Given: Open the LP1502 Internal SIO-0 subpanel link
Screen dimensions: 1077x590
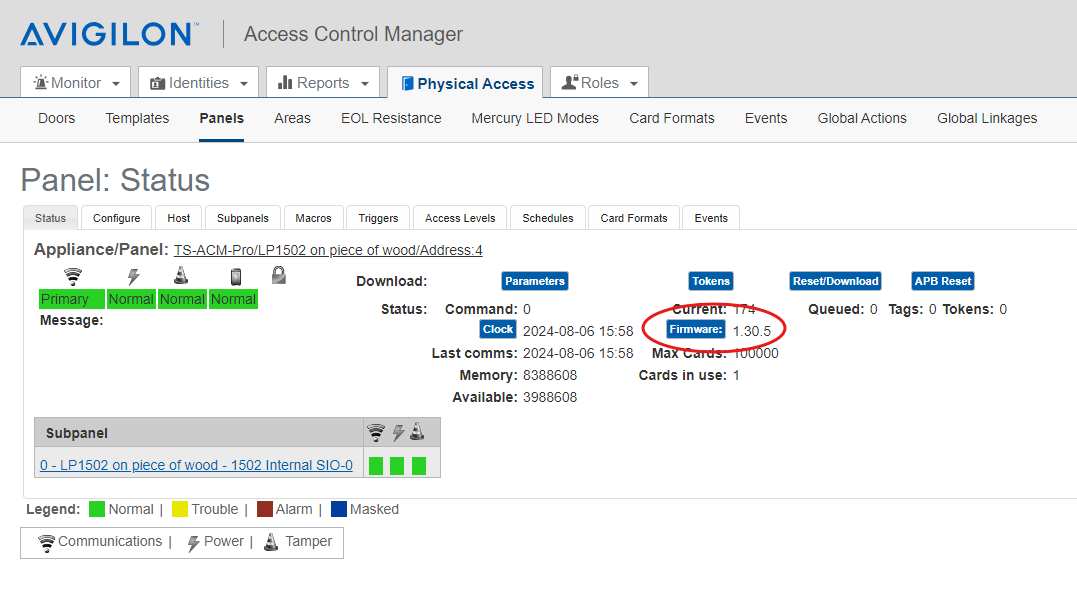Looking at the screenshot, I should pyautogui.click(x=195, y=464).
